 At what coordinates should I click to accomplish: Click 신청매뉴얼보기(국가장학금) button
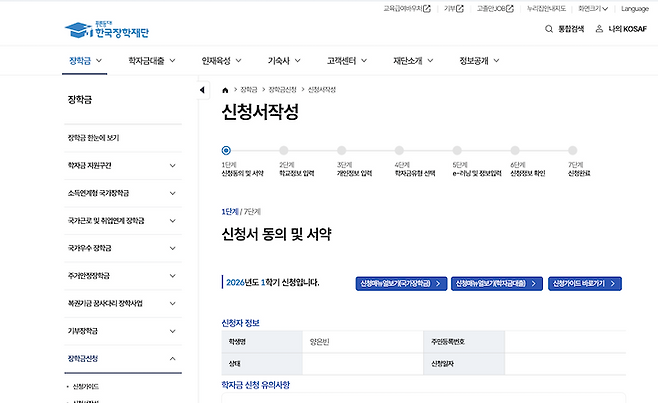[401, 284]
